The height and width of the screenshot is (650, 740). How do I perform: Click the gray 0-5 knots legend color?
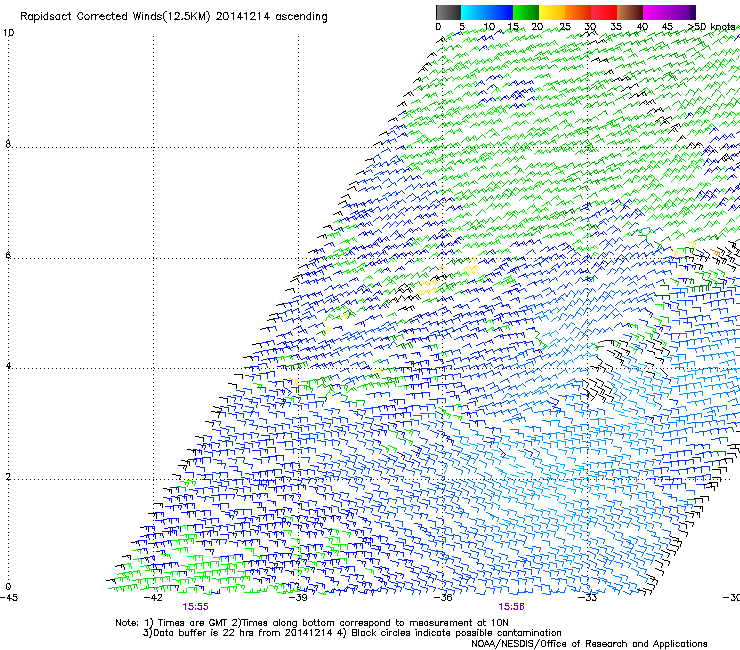coord(448,12)
